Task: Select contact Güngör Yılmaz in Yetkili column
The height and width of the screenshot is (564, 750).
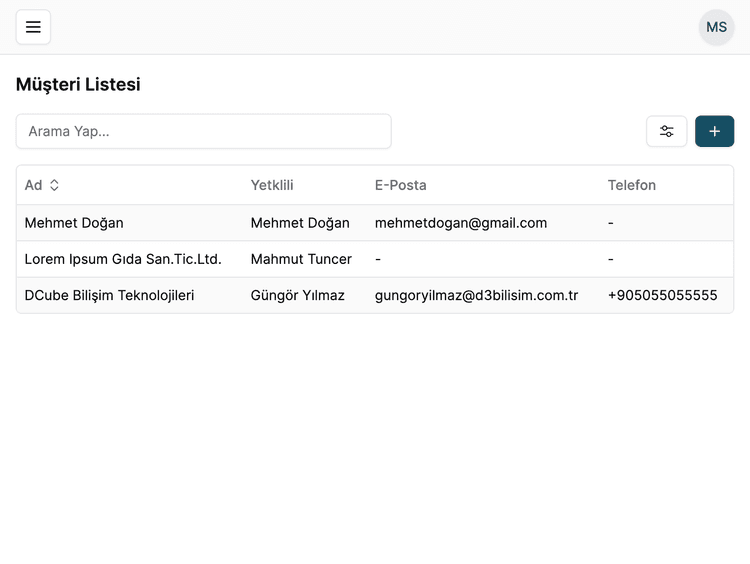Action: tap(297, 295)
